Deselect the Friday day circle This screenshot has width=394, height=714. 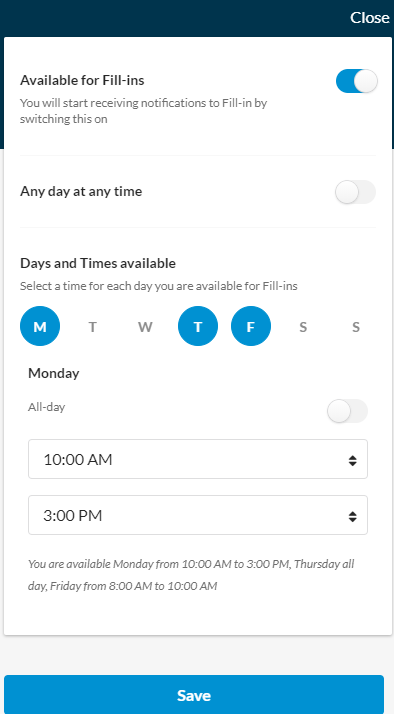251,326
